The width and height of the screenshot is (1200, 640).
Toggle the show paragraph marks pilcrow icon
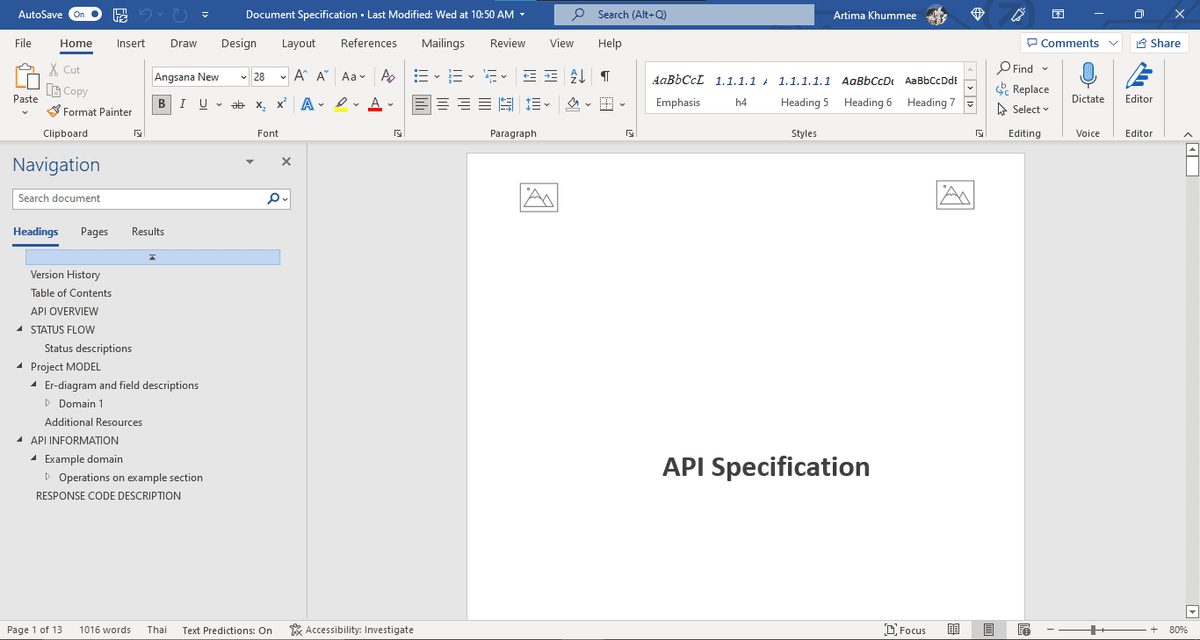click(605, 77)
